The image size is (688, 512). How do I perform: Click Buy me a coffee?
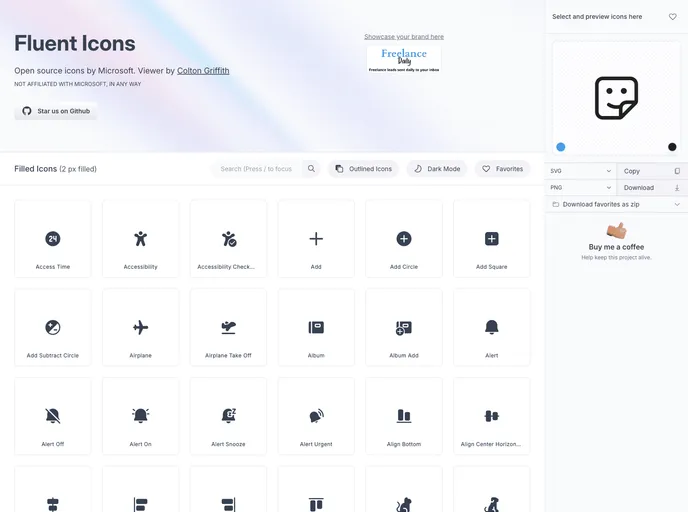(616, 247)
